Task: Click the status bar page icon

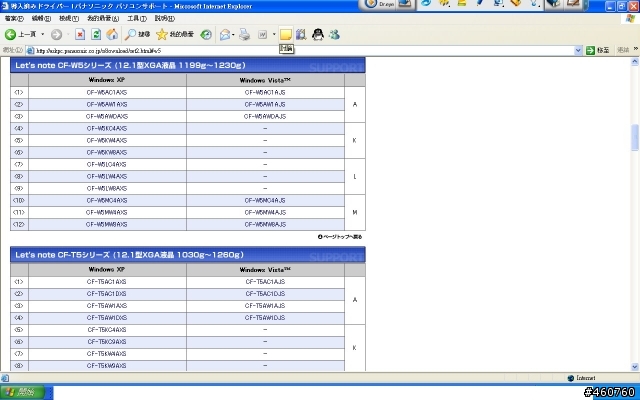Action: click(x=5, y=378)
